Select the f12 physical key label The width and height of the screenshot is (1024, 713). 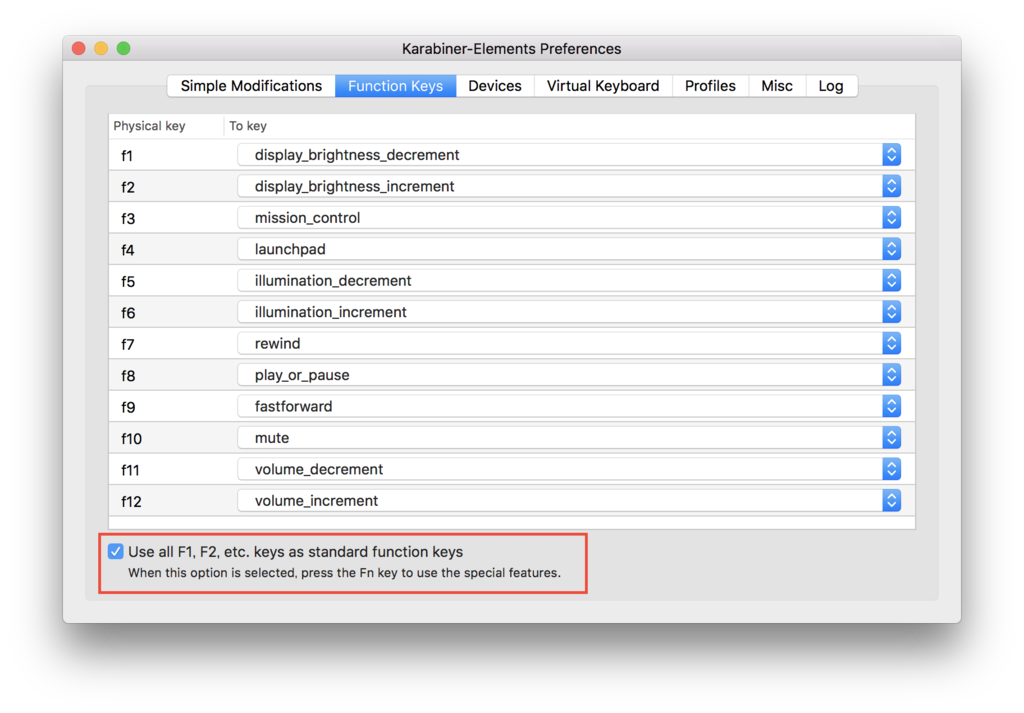(131, 501)
